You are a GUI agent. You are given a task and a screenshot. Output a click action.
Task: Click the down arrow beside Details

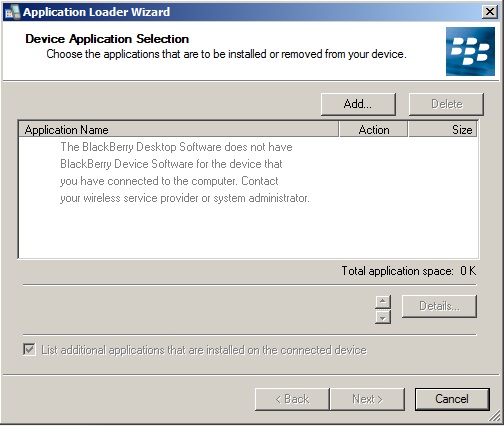point(383,317)
